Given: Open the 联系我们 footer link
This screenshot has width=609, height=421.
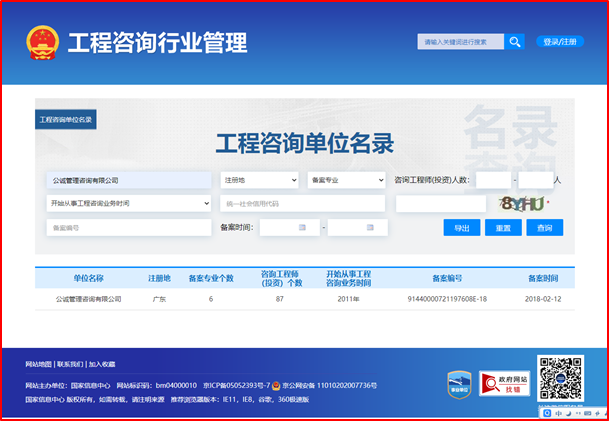Looking at the screenshot, I should (x=70, y=364).
